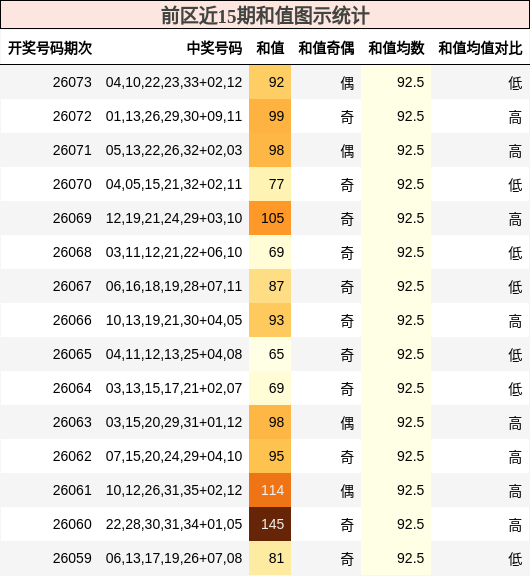Click winning numbers 06,16,18,19,28+07,11
The width and height of the screenshot is (530, 576).
(174, 286)
